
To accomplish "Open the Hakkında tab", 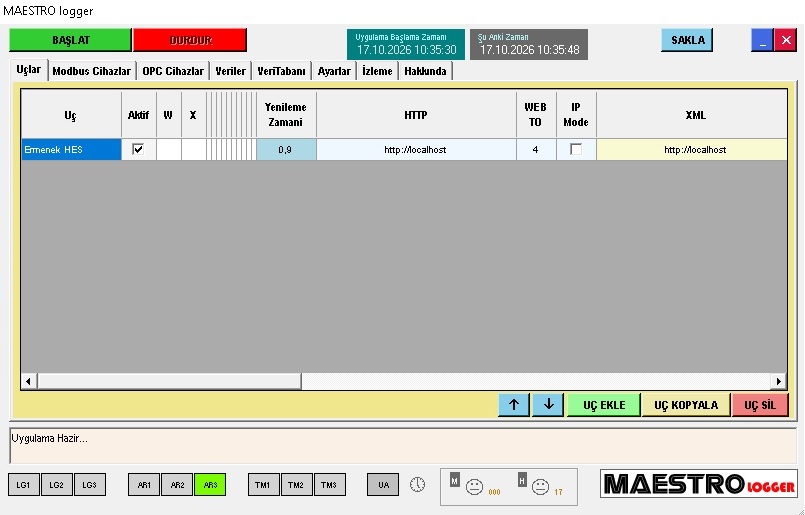I will click(x=425, y=71).
